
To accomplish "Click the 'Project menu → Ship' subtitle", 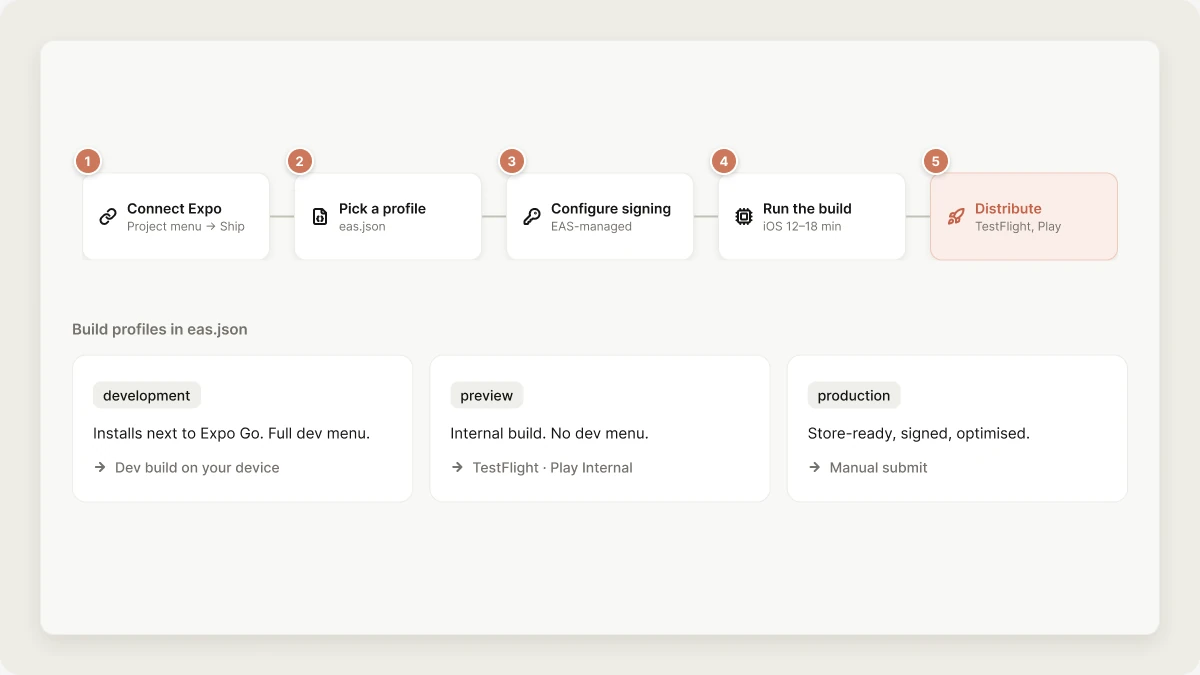I will pyautogui.click(x=186, y=227).
